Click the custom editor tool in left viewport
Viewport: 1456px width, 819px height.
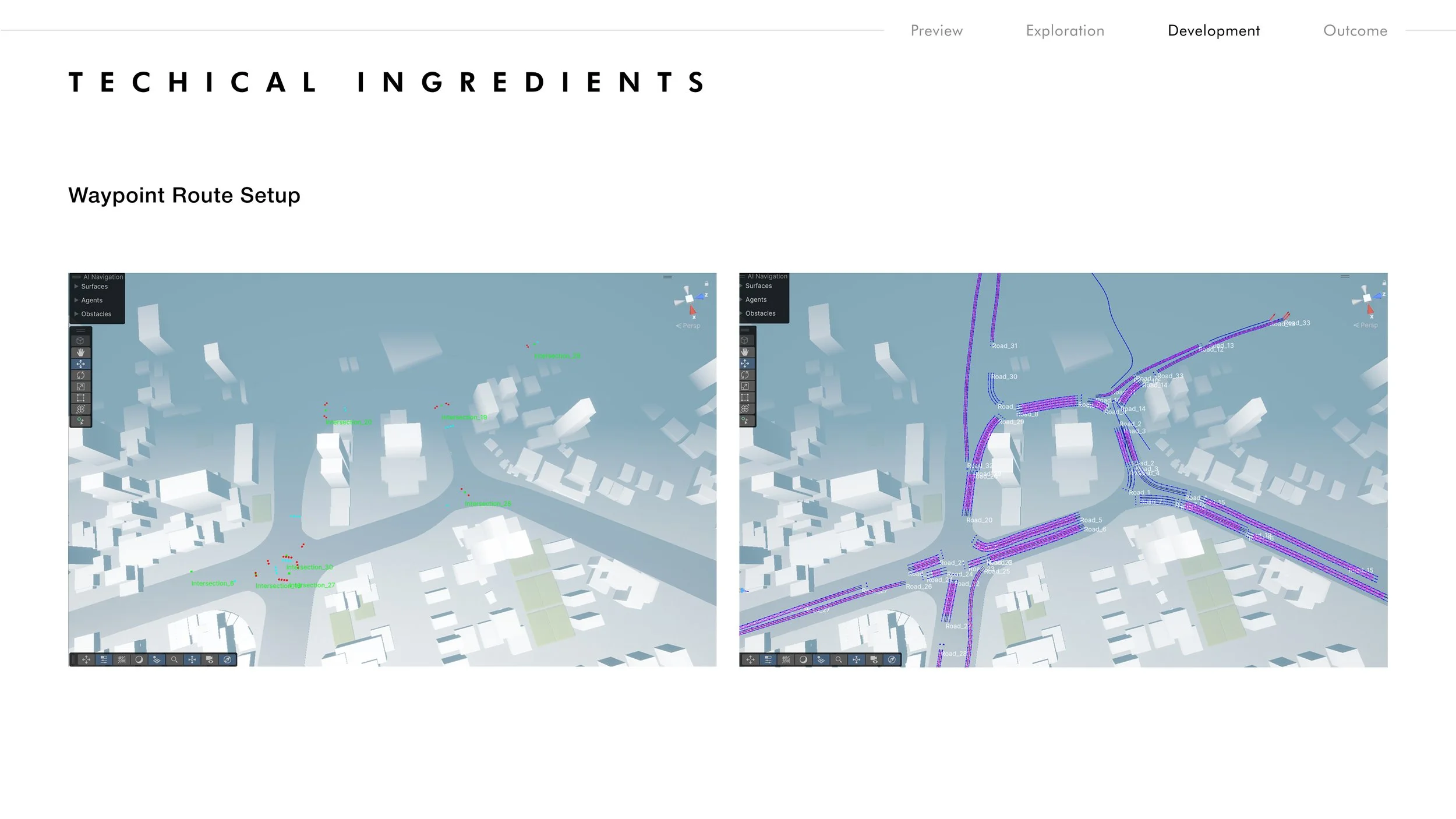click(x=80, y=421)
